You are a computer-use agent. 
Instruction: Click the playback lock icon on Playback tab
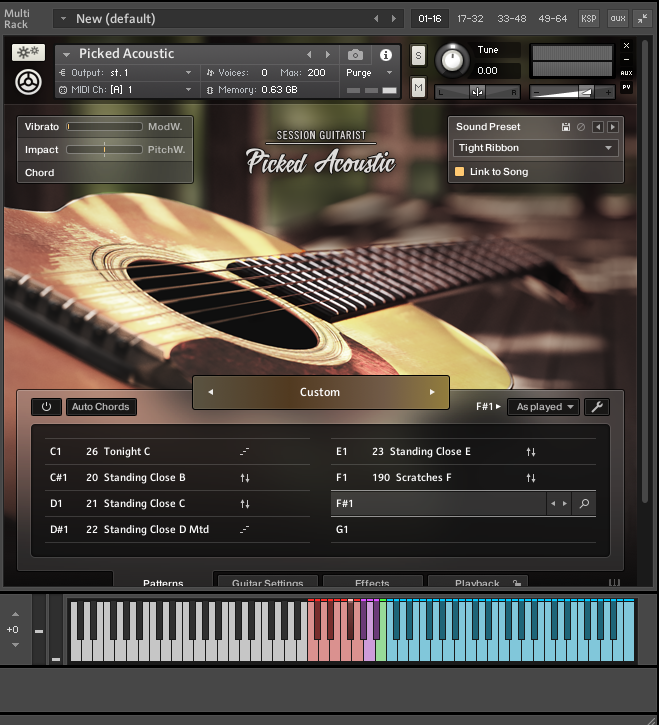(517, 584)
